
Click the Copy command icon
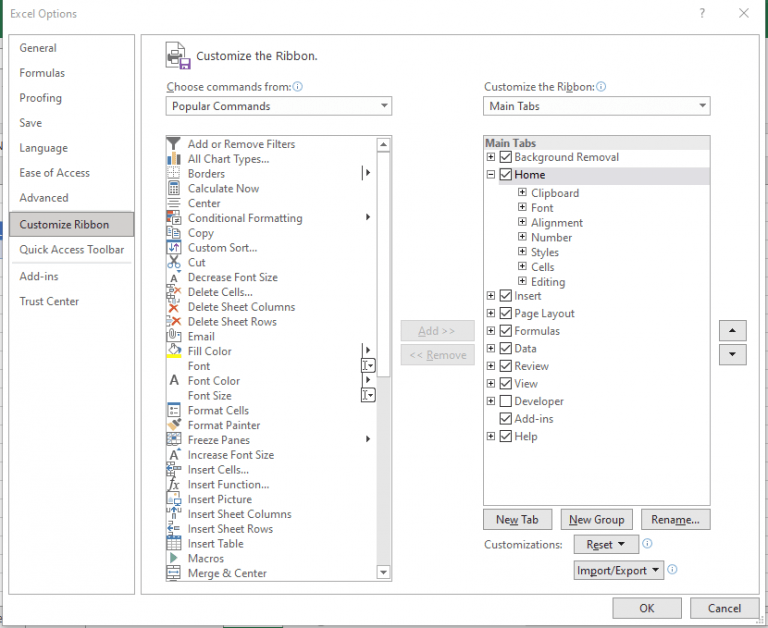(x=173, y=233)
